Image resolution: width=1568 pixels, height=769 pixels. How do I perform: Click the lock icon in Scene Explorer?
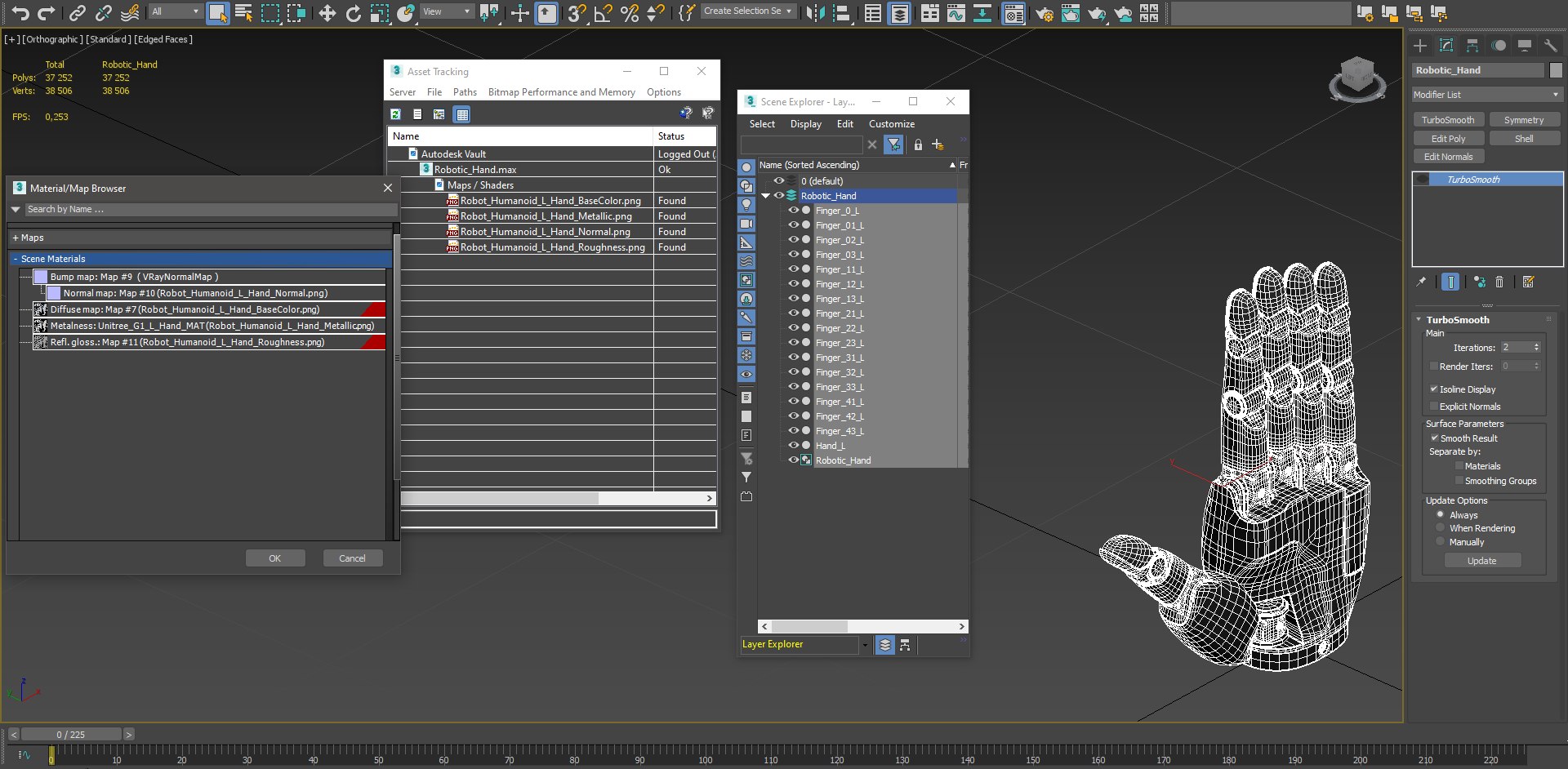tap(918, 144)
